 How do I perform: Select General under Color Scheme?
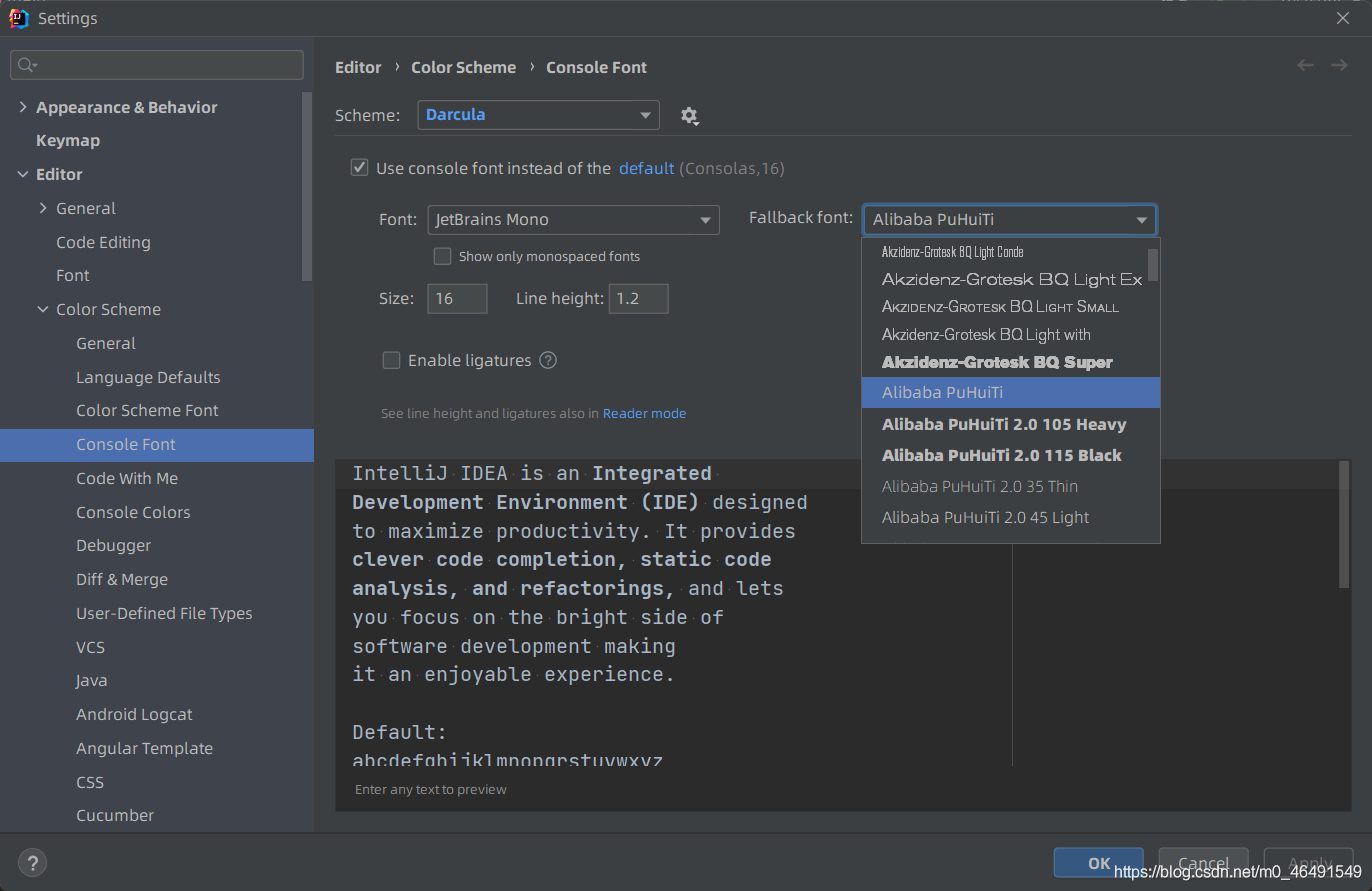[106, 343]
